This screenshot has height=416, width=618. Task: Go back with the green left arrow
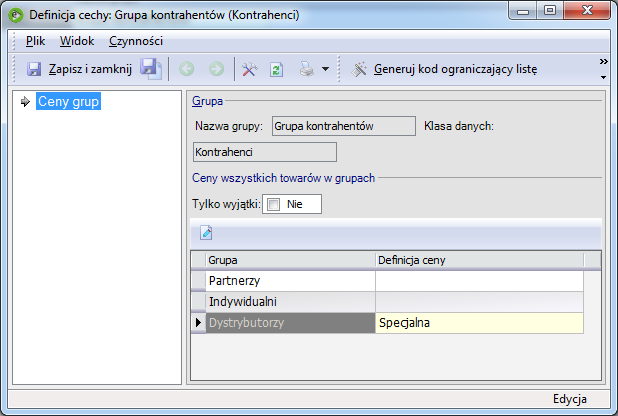(186, 69)
